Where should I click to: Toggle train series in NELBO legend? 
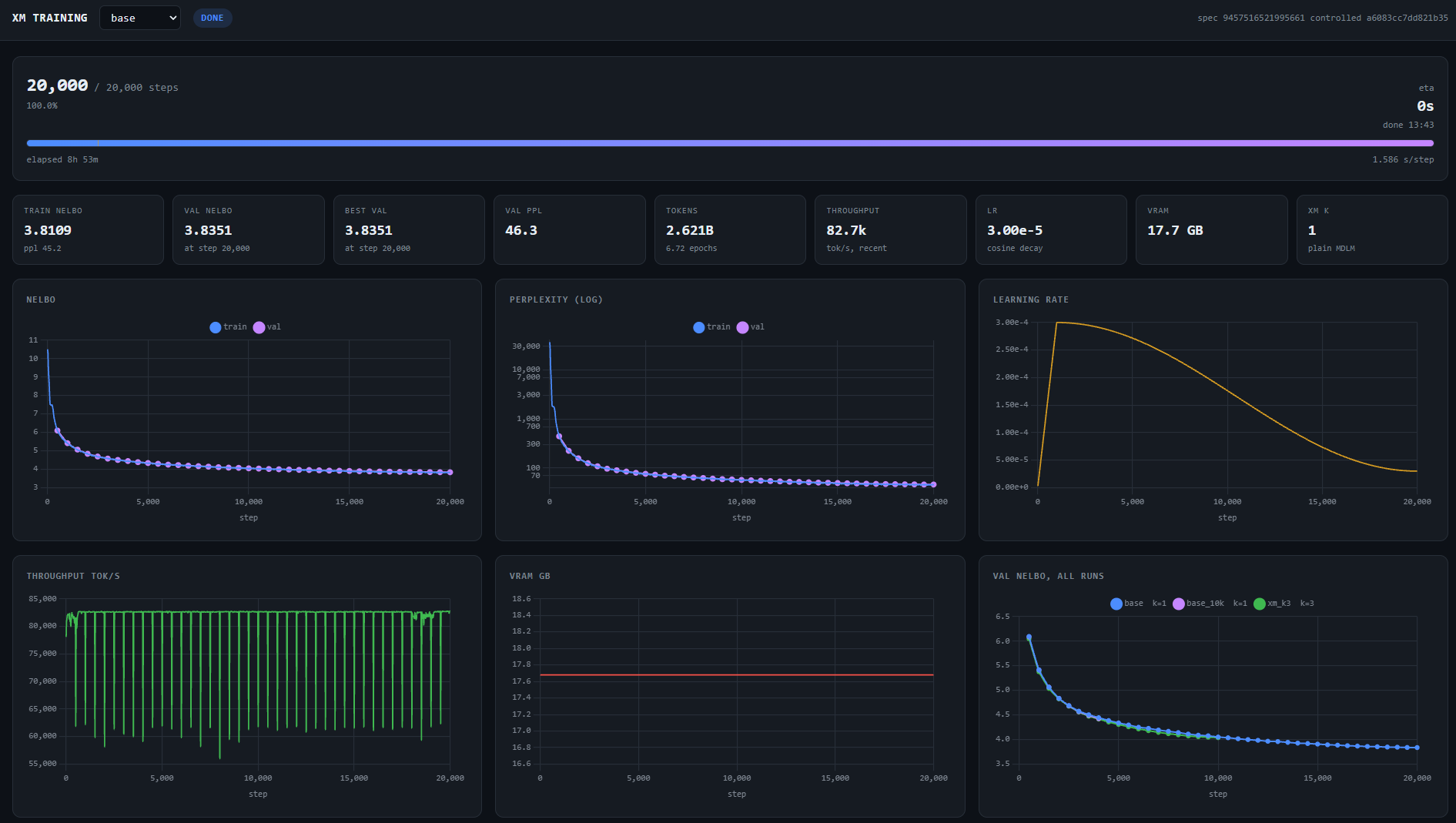point(228,327)
